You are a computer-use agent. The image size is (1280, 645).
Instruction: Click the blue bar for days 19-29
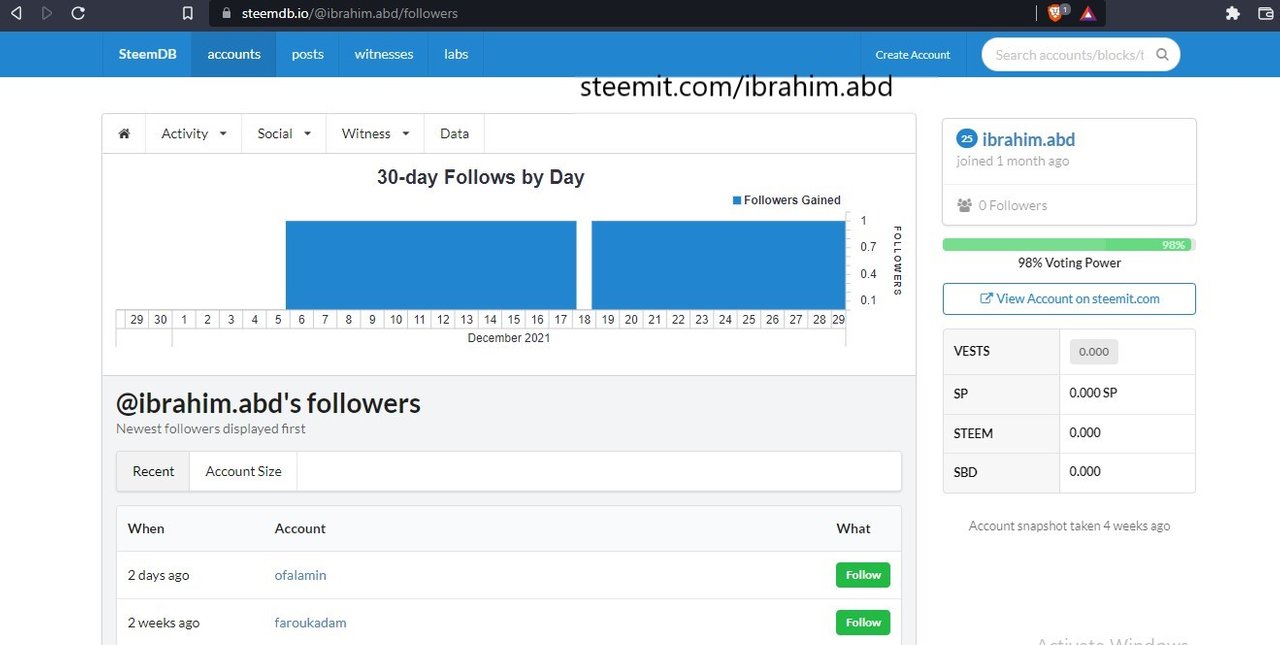click(x=718, y=265)
